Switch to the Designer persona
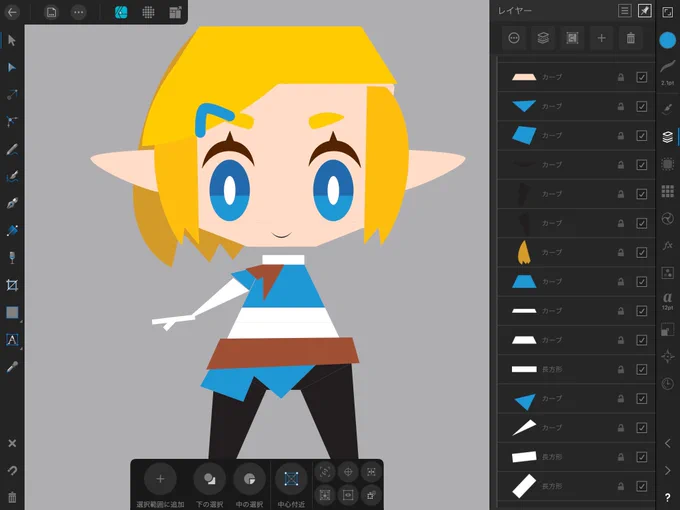The width and height of the screenshot is (680, 510). [121, 12]
